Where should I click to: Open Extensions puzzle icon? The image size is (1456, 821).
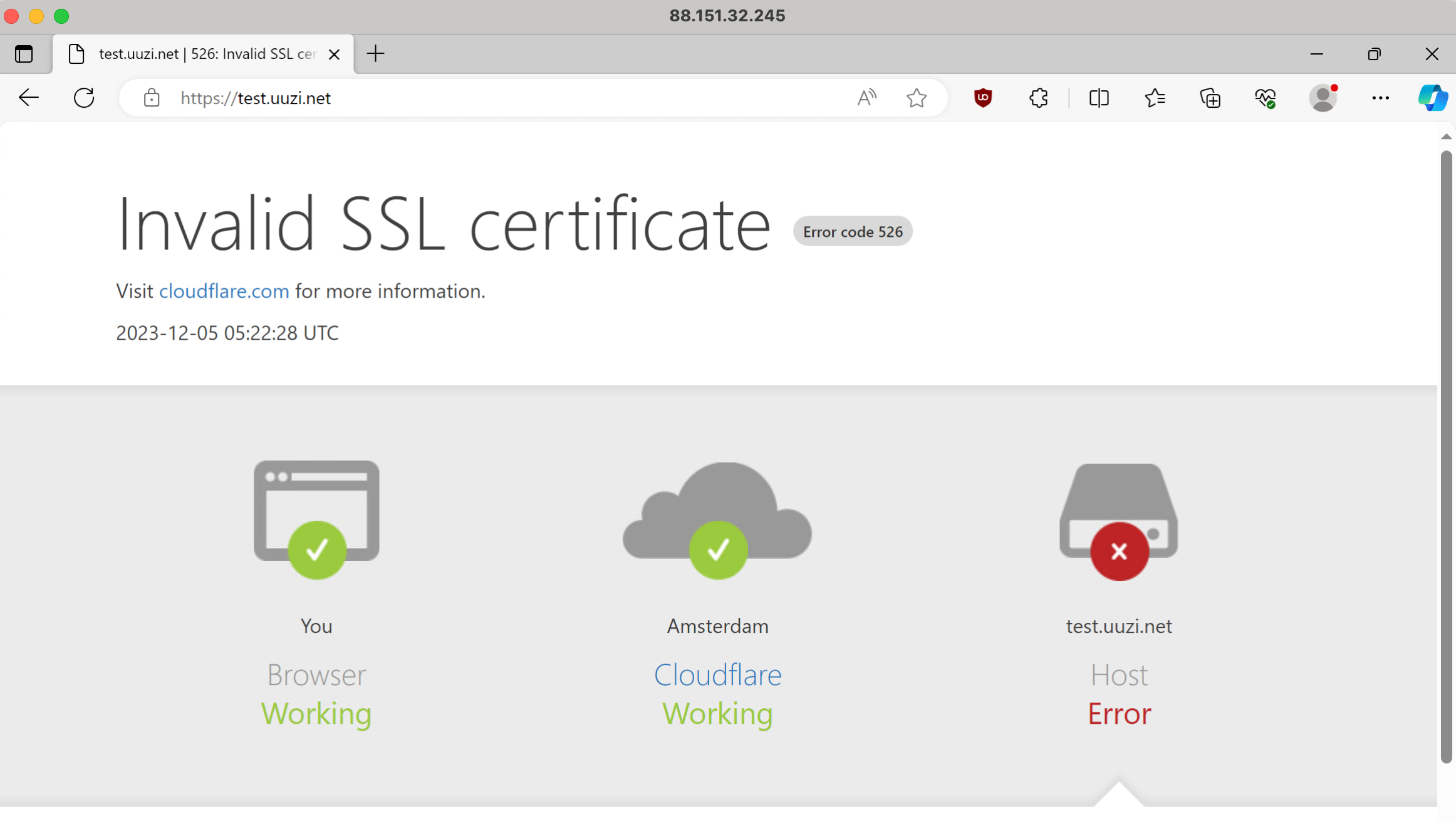click(1039, 98)
